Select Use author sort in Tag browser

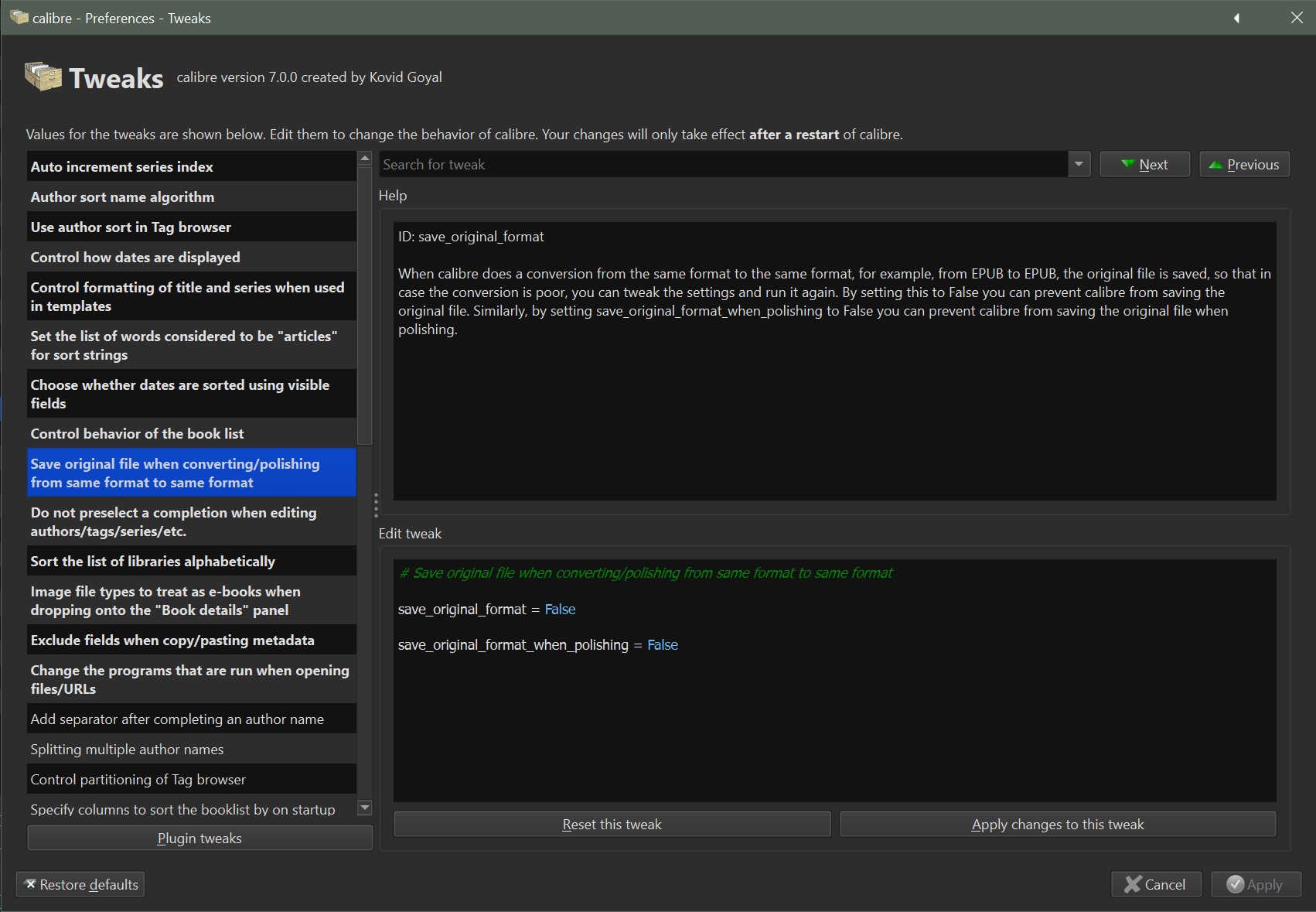pos(192,227)
